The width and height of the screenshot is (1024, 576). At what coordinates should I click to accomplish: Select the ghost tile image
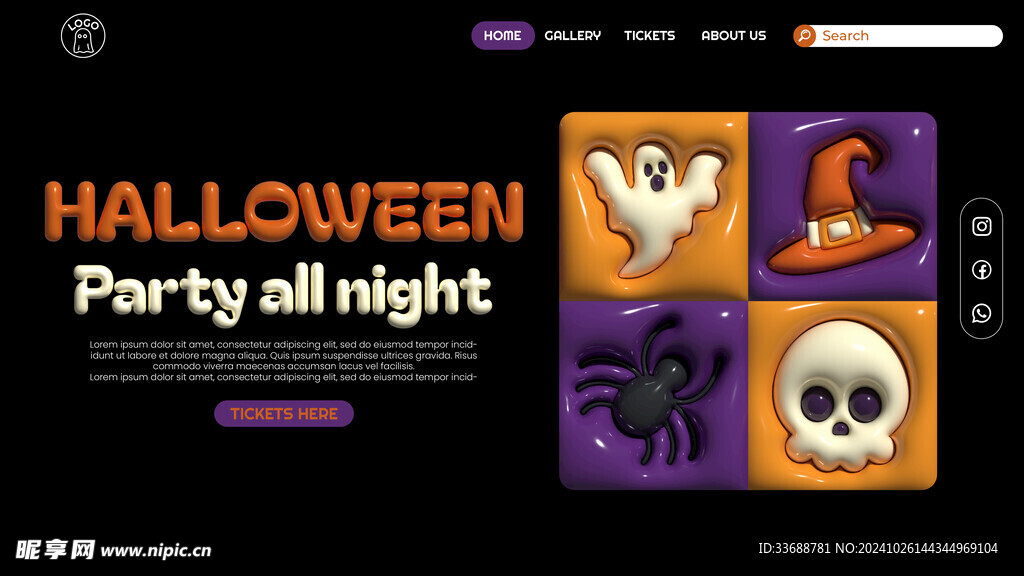coord(654,206)
